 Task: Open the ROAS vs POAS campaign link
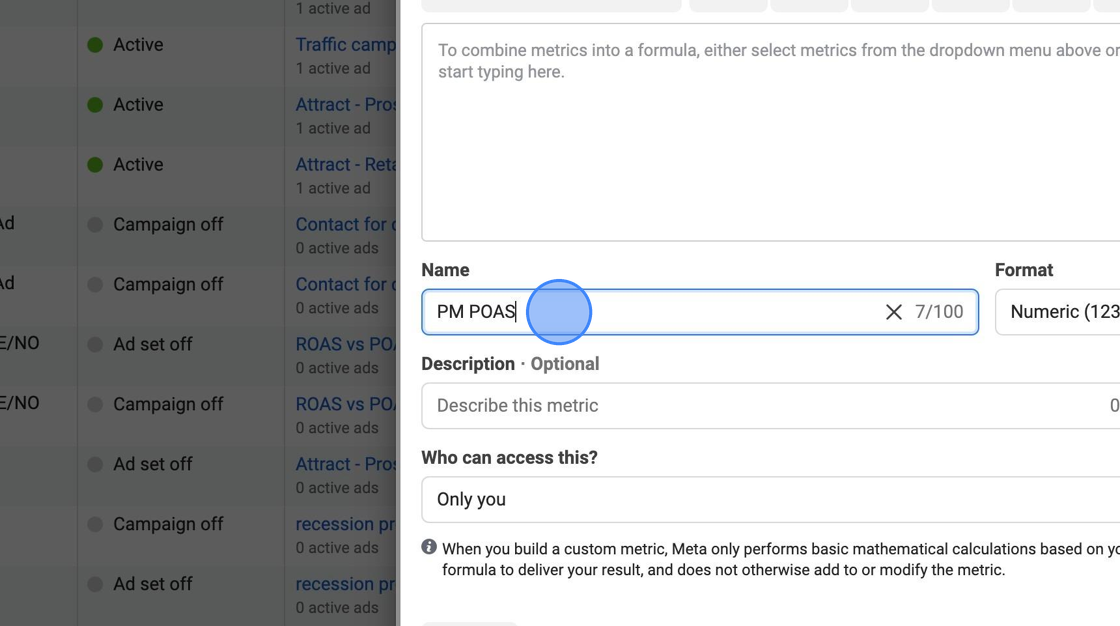tap(344, 344)
